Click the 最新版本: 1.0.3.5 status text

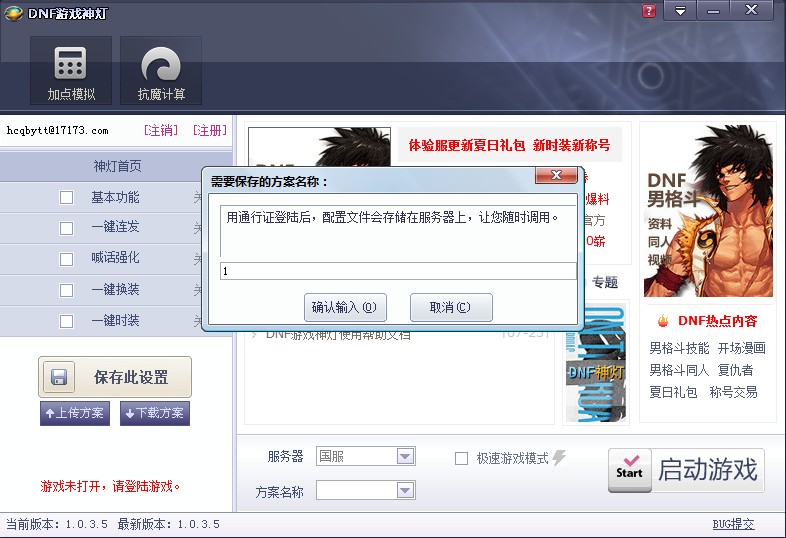[x=168, y=524]
